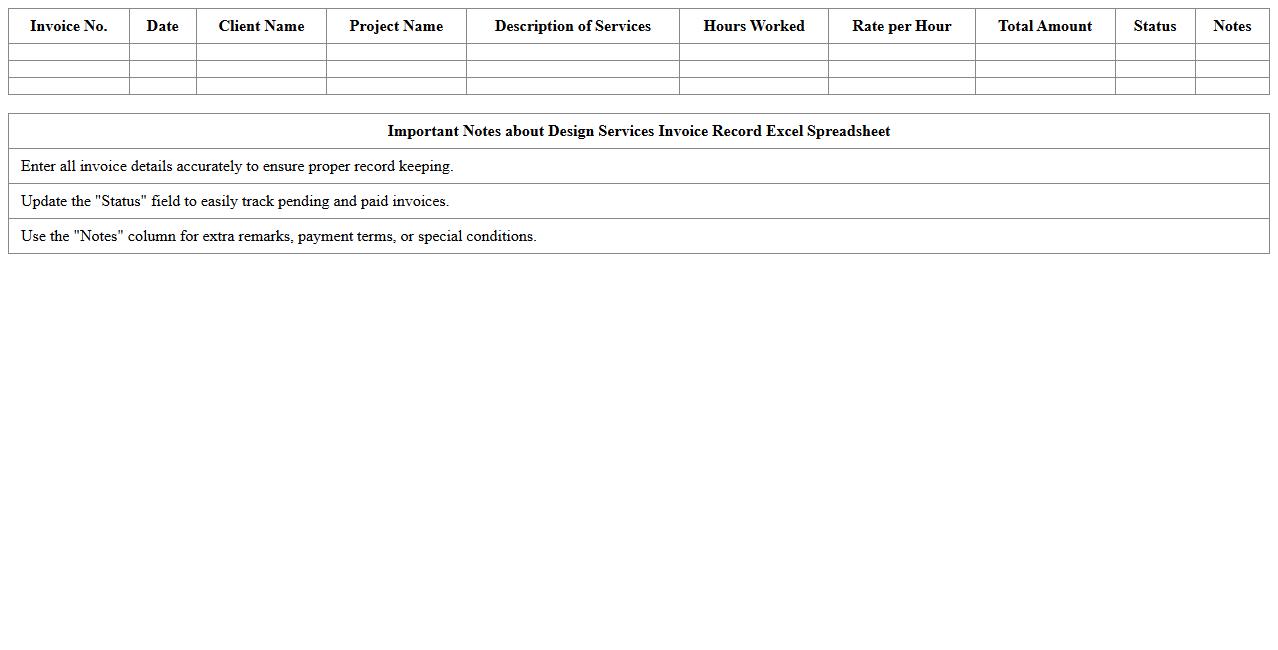The width and height of the screenshot is (1278, 650).
Task: Click the "Client Name" header cell
Action: click(x=261, y=26)
